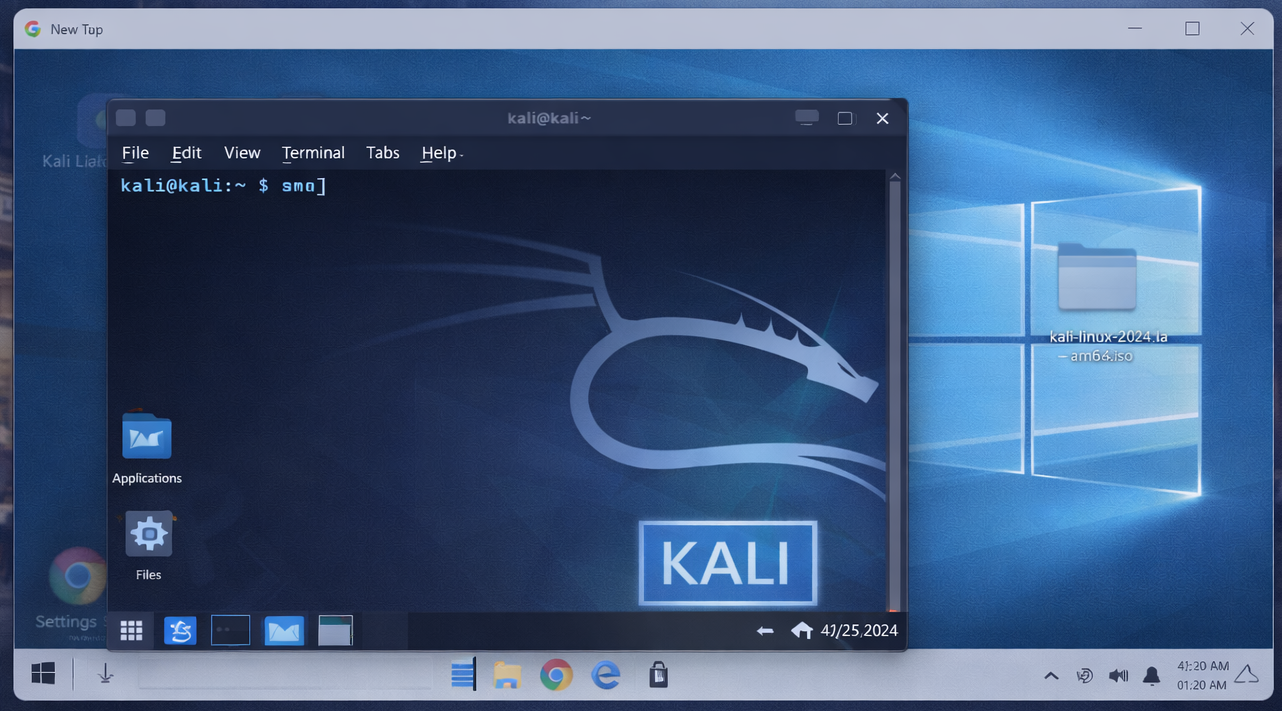Select the kali-linux-2024 iso folder icon
Screen dimensions: 1282x711
pyautogui.click(x=1097, y=277)
